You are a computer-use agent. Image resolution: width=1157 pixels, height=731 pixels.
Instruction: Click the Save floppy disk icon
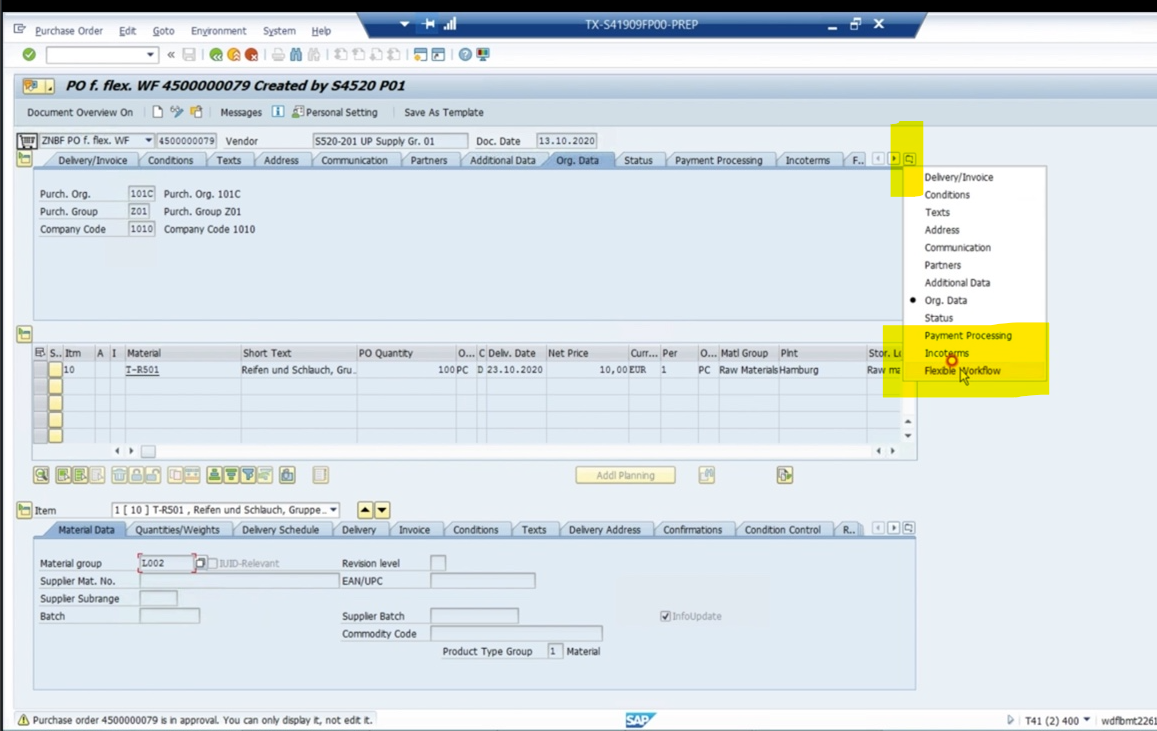(x=189, y=54)
